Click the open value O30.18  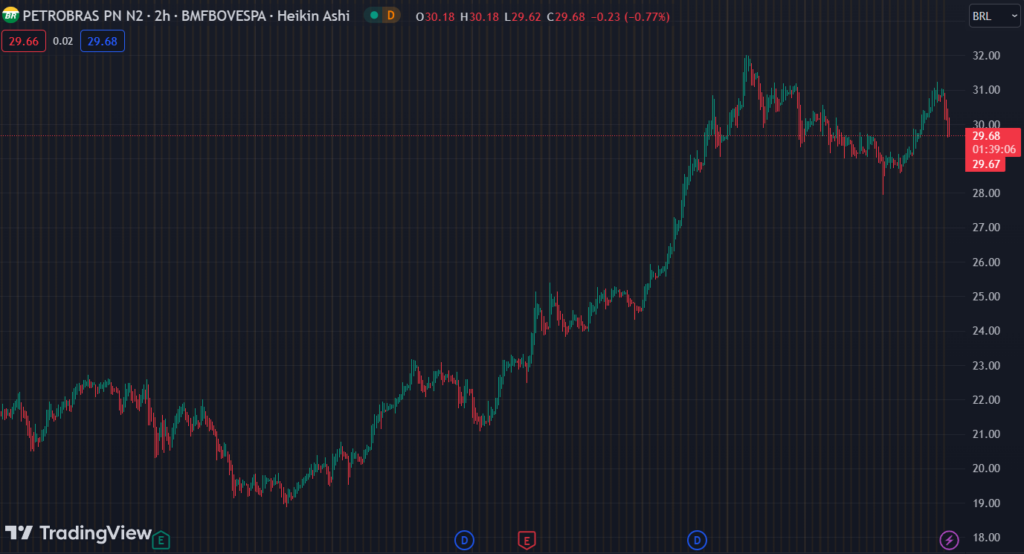[x=435, y=16]
